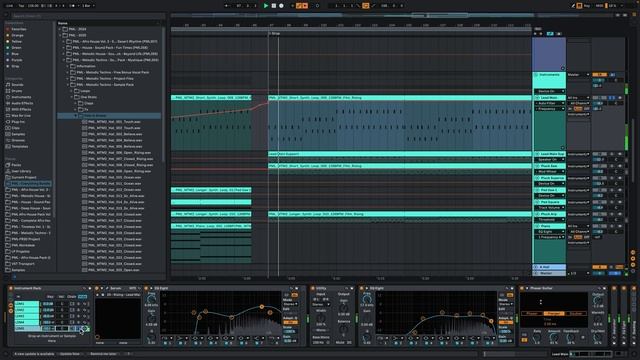Select the Orange collection
Image resolution: width=640 pixels, height=360 pixels.
[x=17, y=36]
